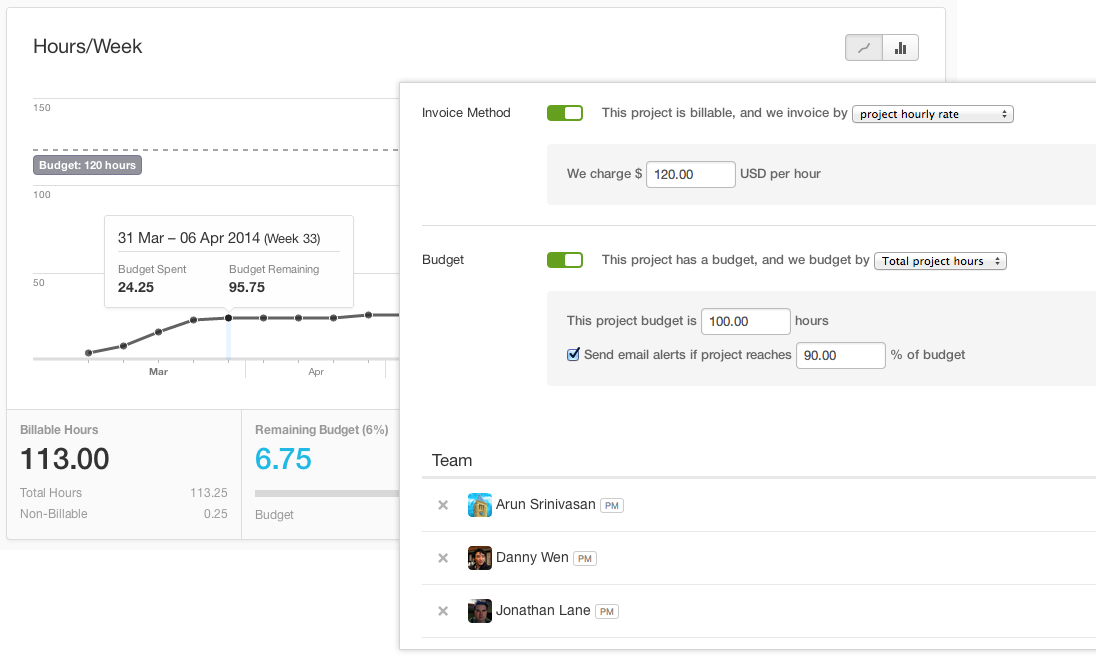Click Jonathan Lane's avatar picture
Image resolution: width=1096 pixels, height=658 pixels.
(x=480, y=611)
